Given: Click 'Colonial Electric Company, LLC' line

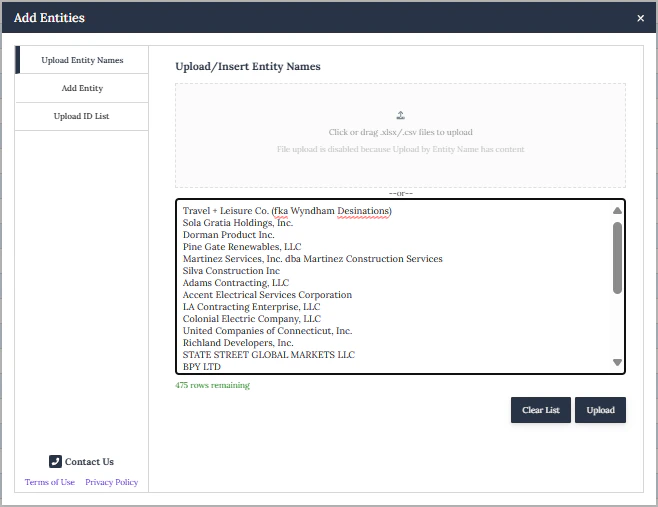Looking at the screenshot, I should coord(252,319).
